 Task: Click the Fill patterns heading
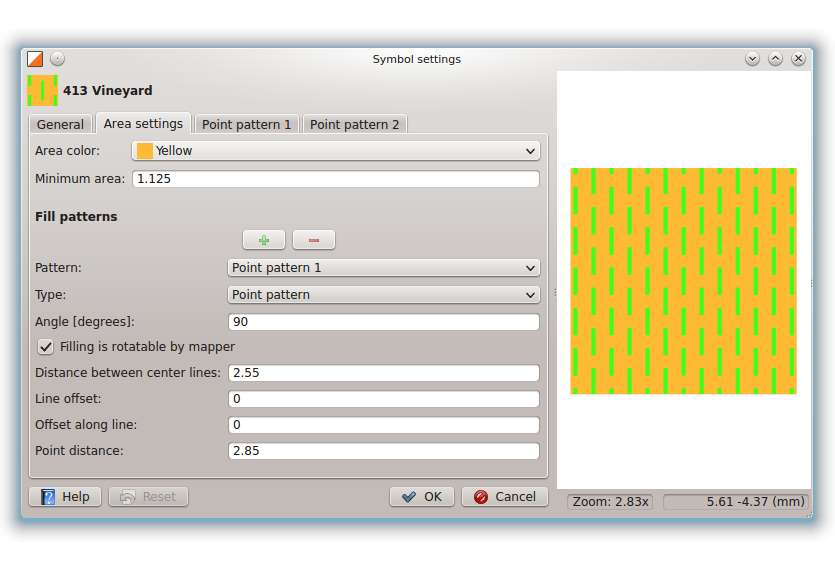[x=76, y=217]
